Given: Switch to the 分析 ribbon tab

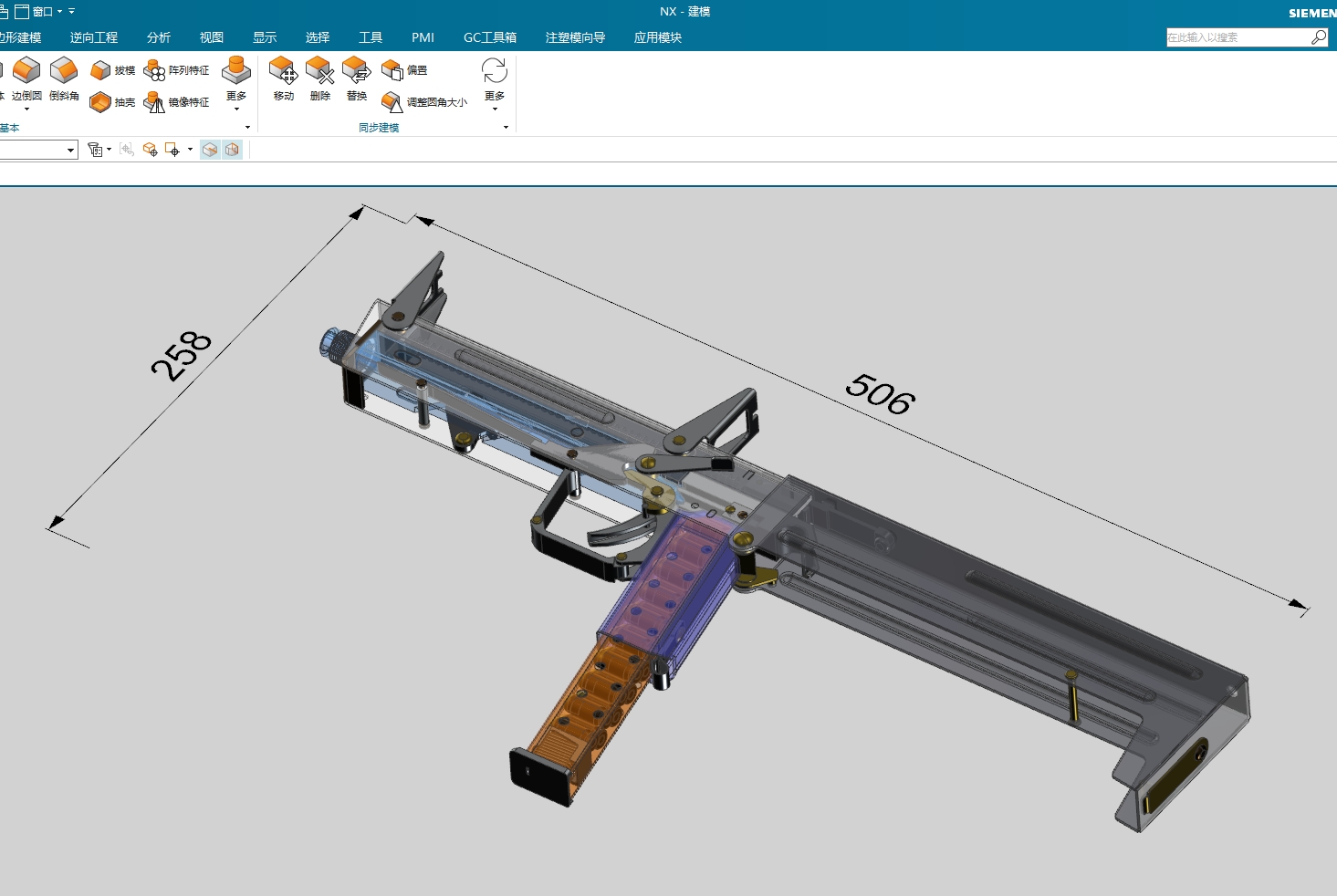Looking at the screenshot, I should coord(159,37).
